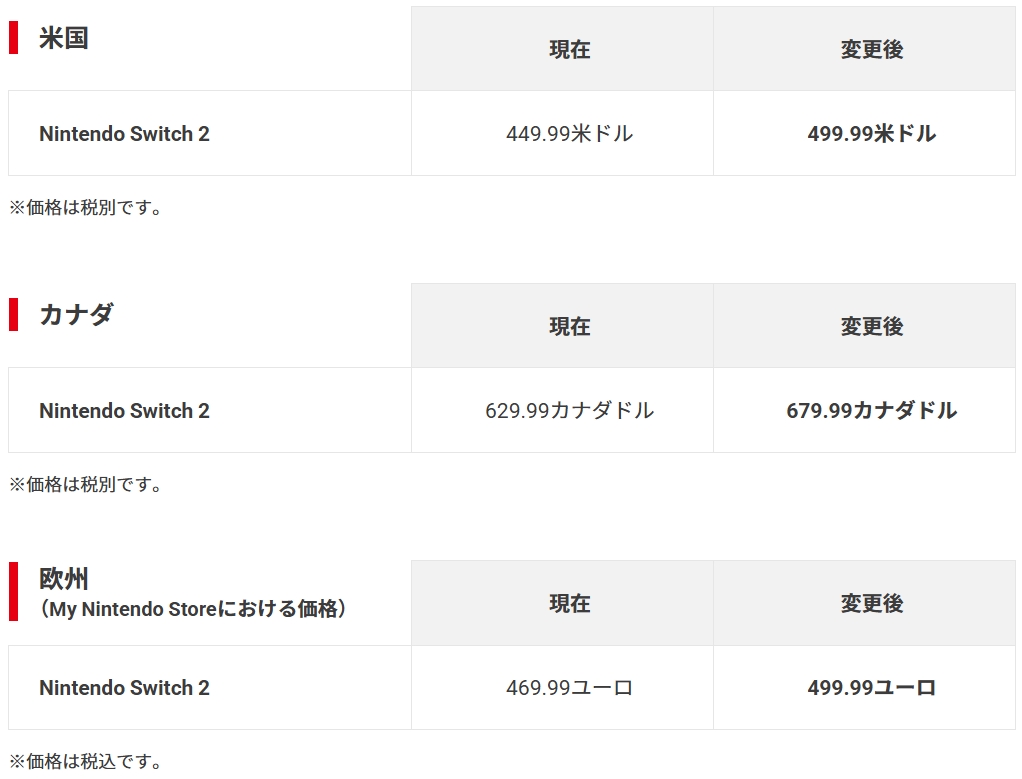Click the red bar beside カナダ heading
This screenshot has height=779, width=1022.
(x=13, y=314)
